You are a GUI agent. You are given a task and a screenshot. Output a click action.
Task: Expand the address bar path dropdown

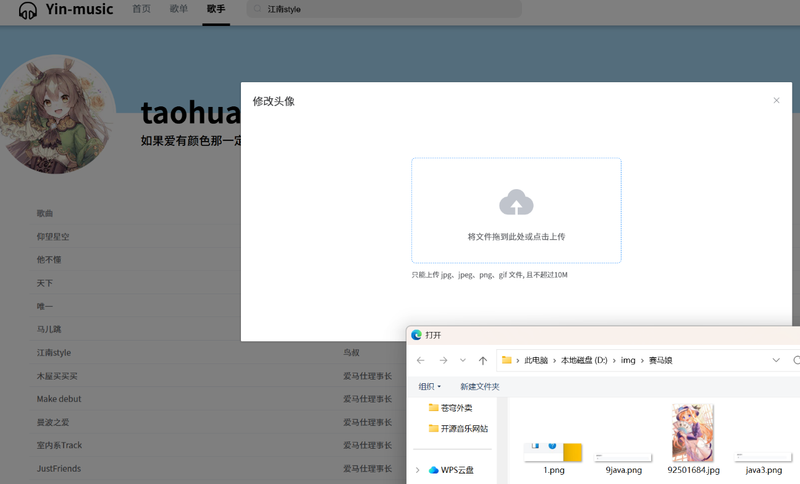776,360
